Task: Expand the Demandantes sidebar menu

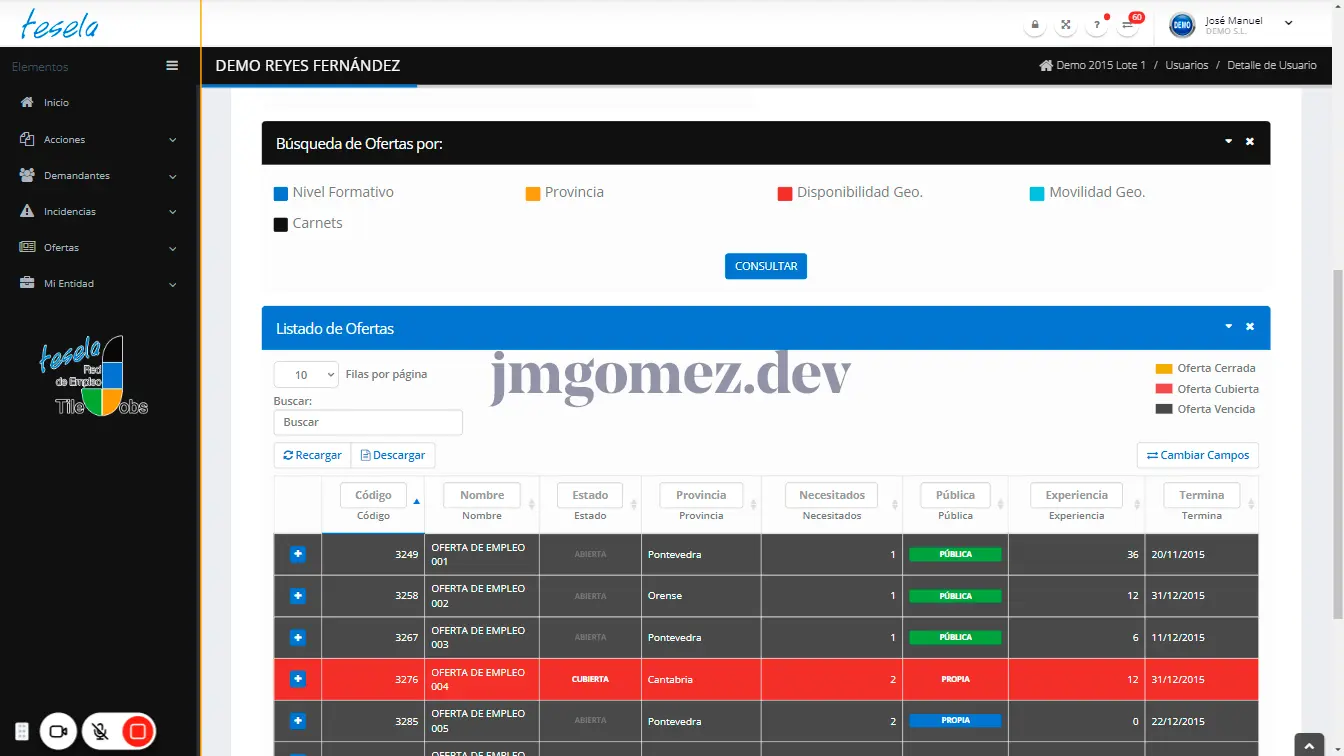Action: pos(98,176)
